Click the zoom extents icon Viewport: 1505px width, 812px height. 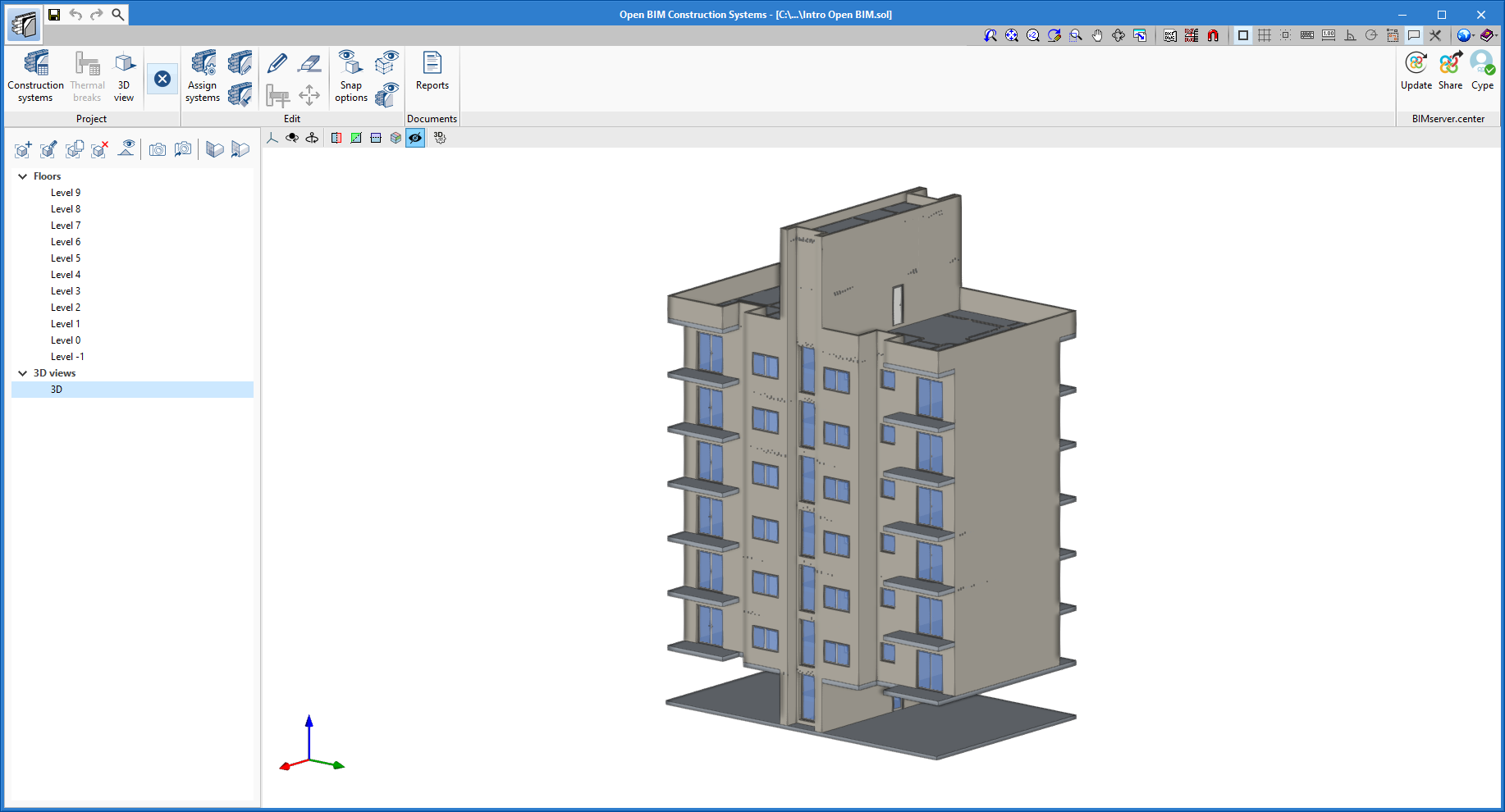[x=1012, y=35]
